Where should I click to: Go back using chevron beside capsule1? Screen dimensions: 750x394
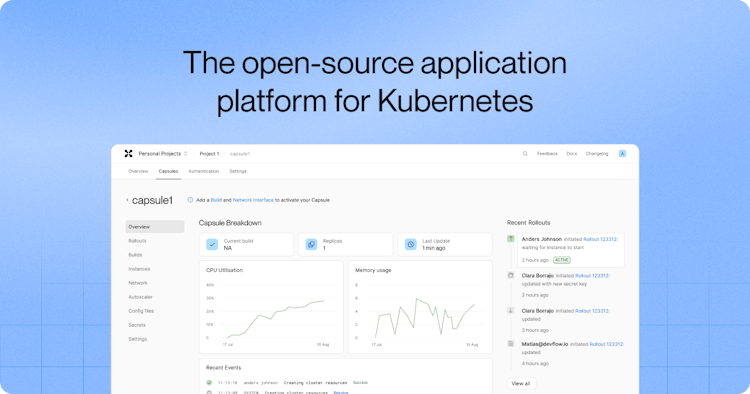[x=127, y=200]
